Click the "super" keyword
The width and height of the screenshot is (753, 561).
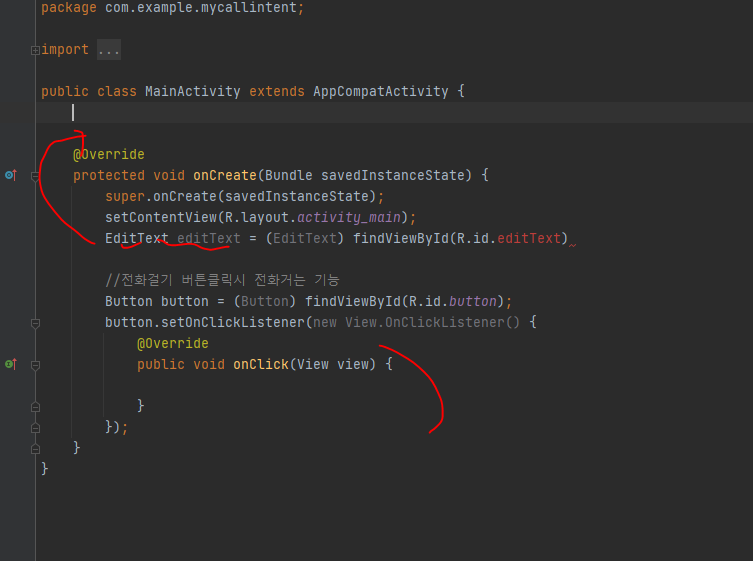pos(125,196)
